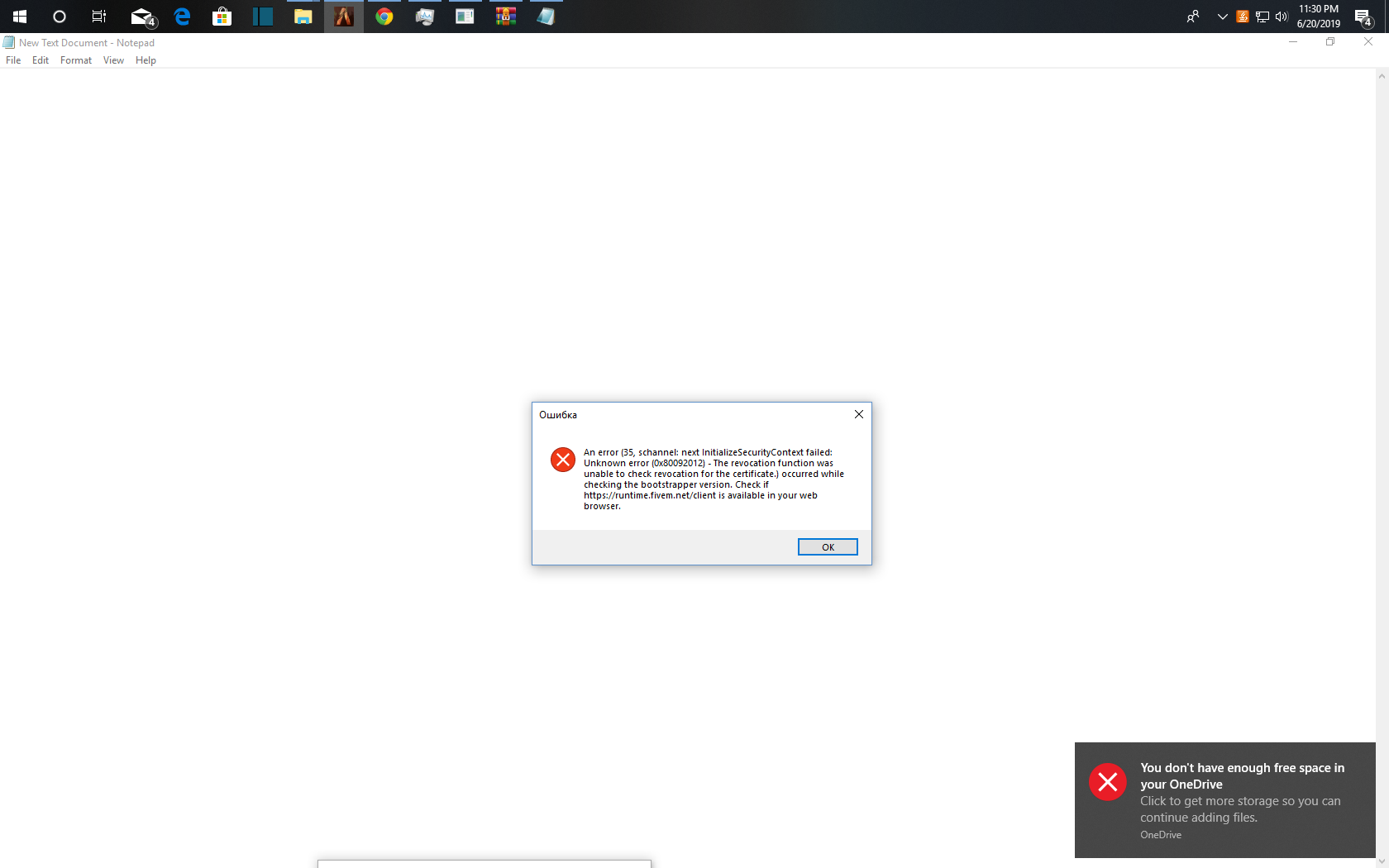Launch Google Chrome from the taskbar
The image size is (1389, 868).
[384, 17]
